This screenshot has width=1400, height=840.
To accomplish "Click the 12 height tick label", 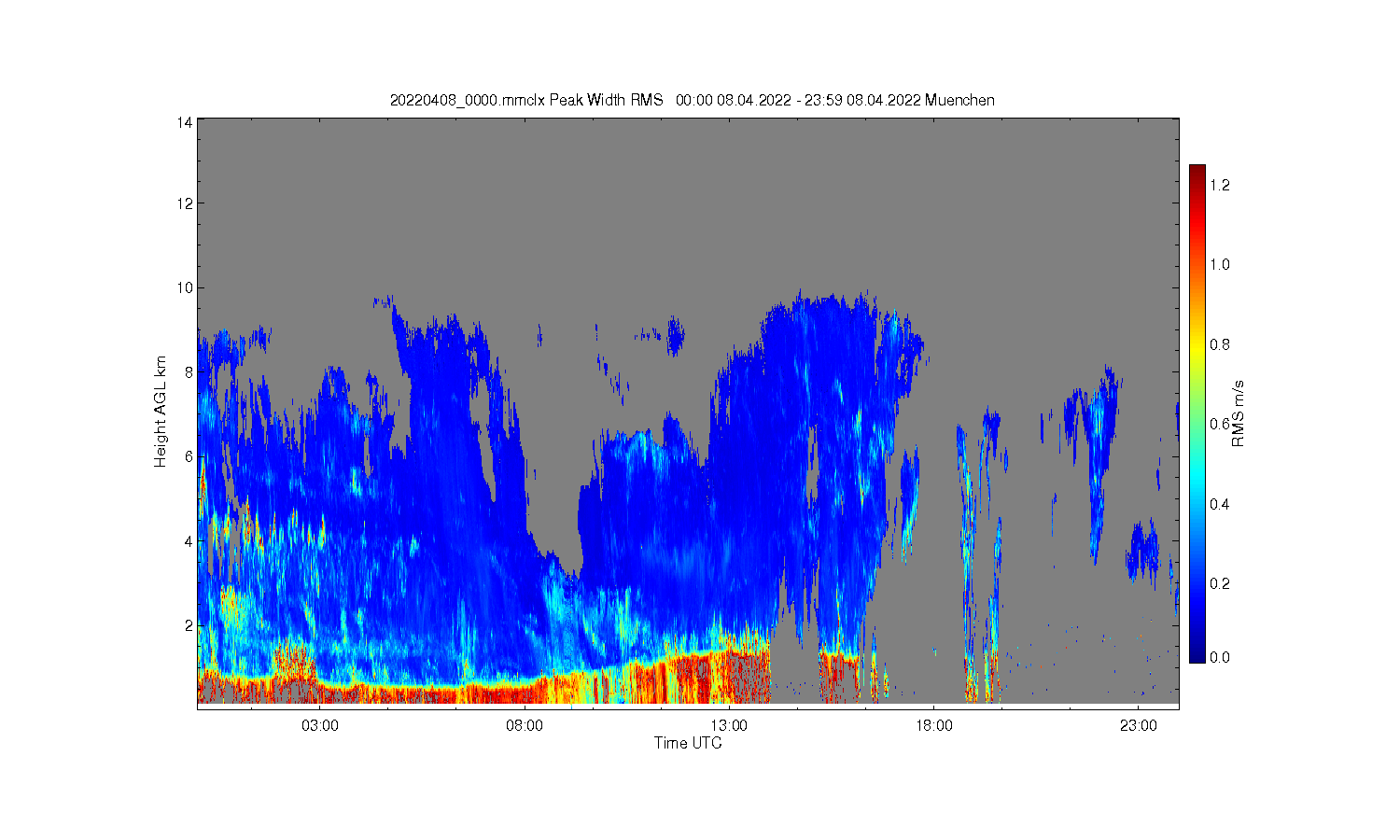I will (x=186, y=203).
